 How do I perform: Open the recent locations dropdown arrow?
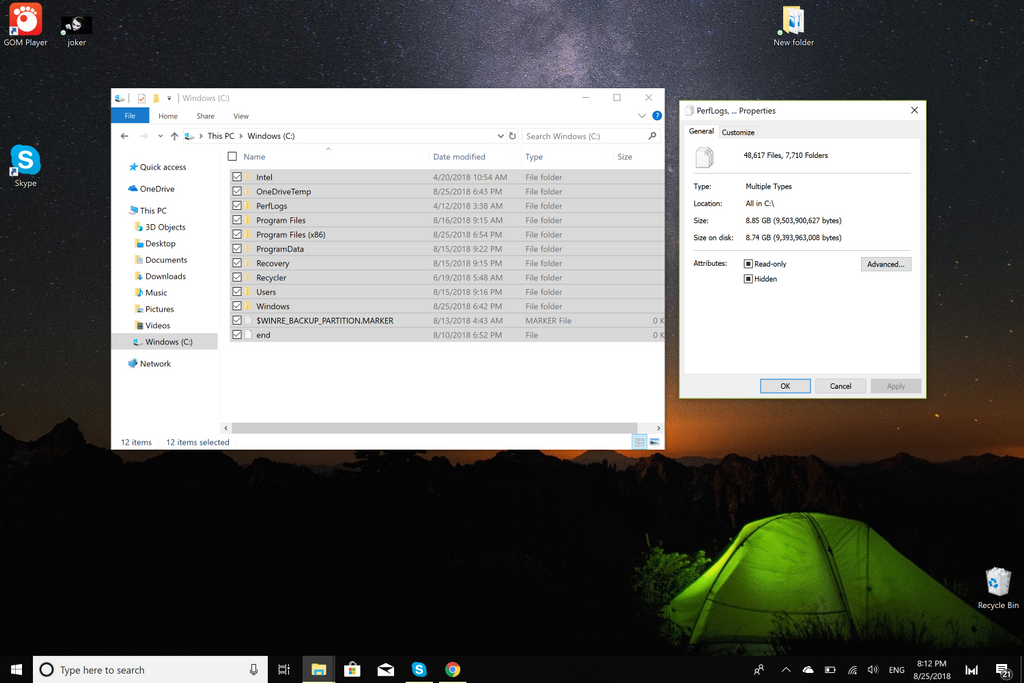pos(160,136)
